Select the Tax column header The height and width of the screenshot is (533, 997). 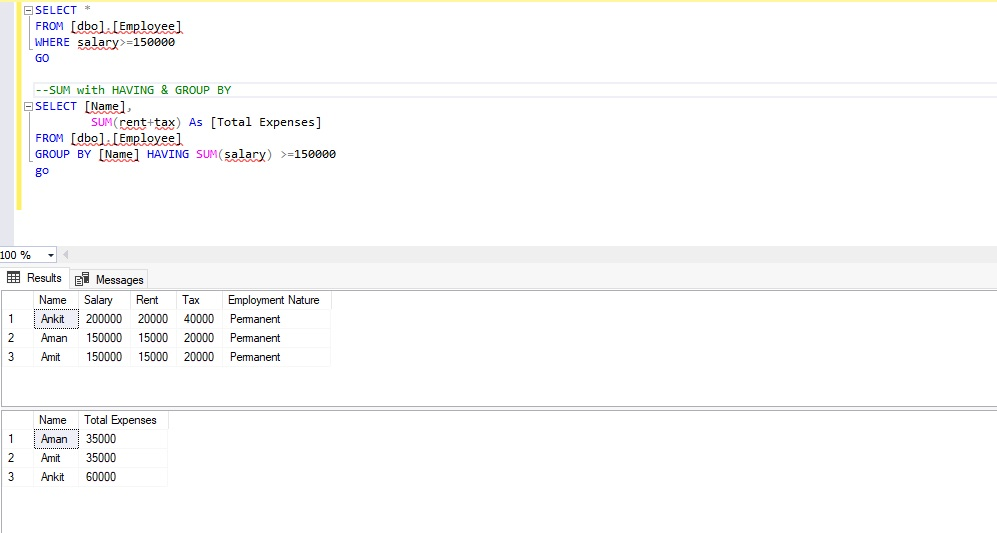coord(199,300)
